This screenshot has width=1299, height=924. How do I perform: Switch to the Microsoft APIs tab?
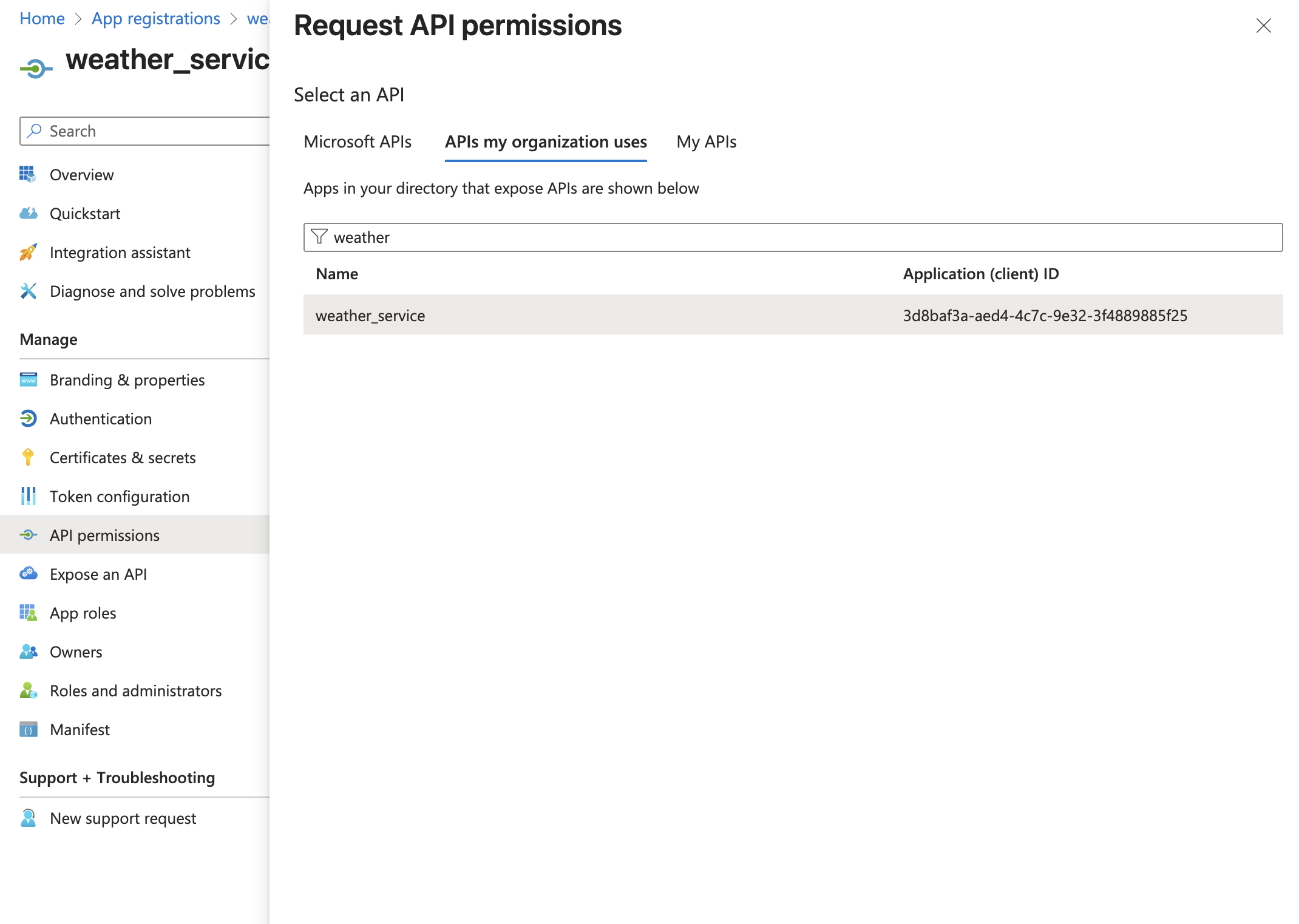pos(358,141)
